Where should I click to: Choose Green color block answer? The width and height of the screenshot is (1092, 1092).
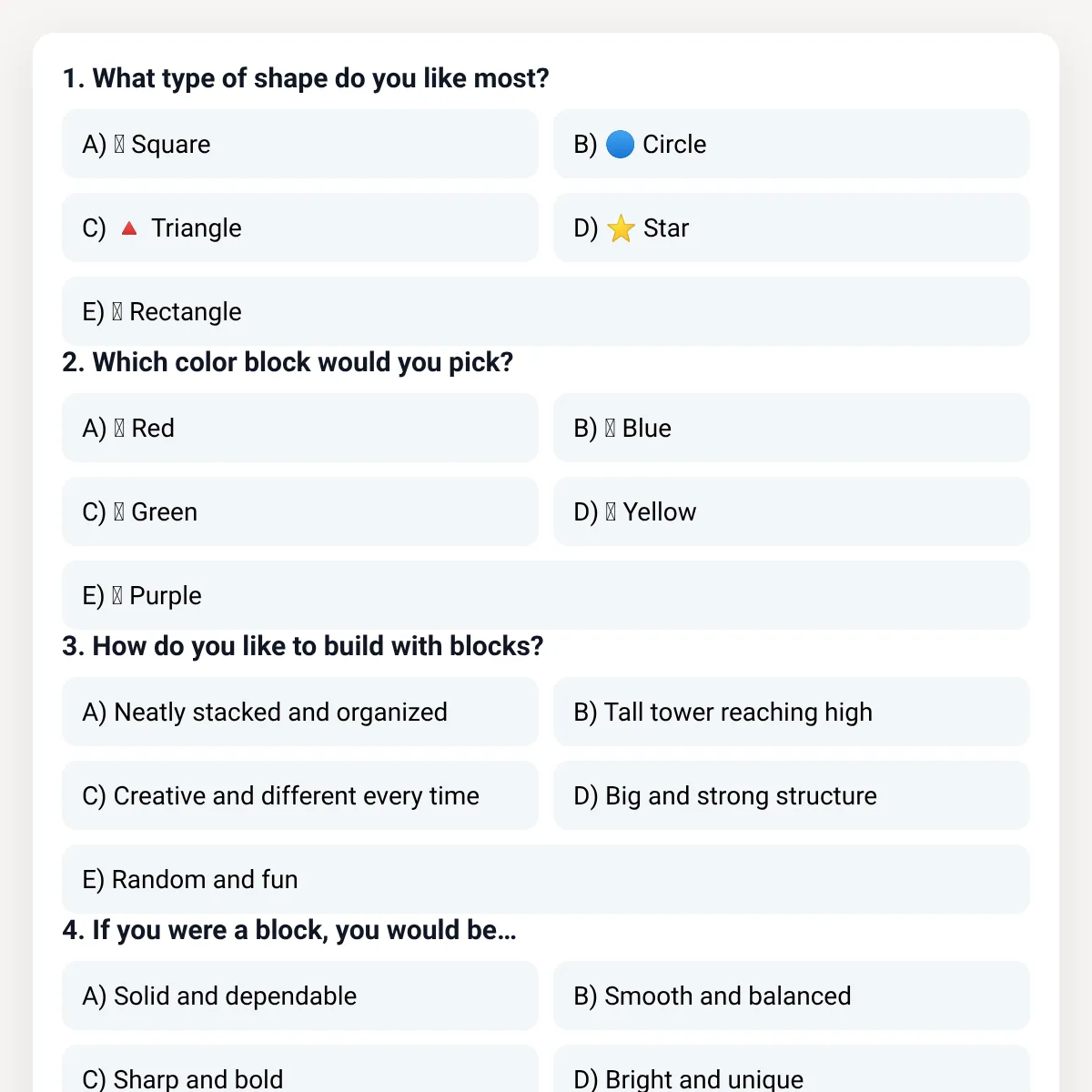pos(300,511)
